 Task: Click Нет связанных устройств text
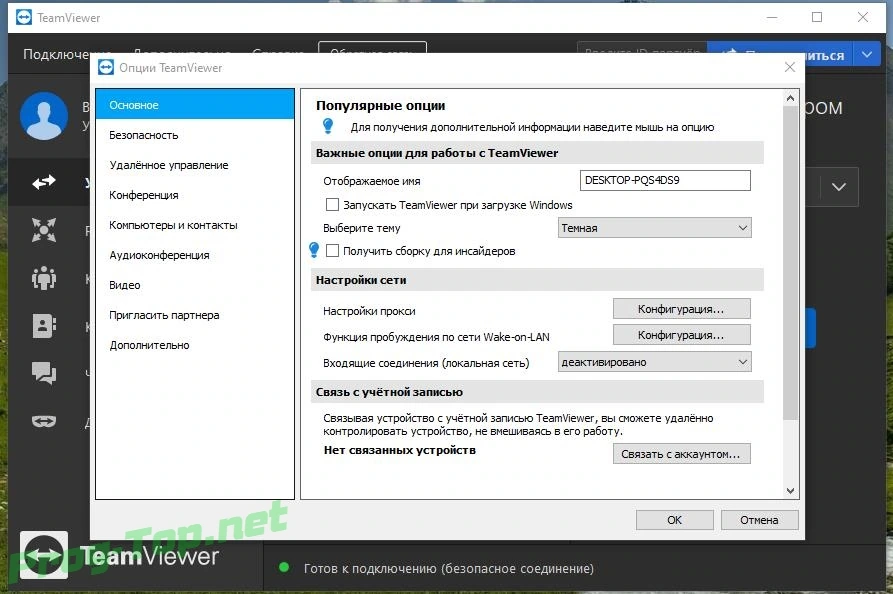(400, 450)
